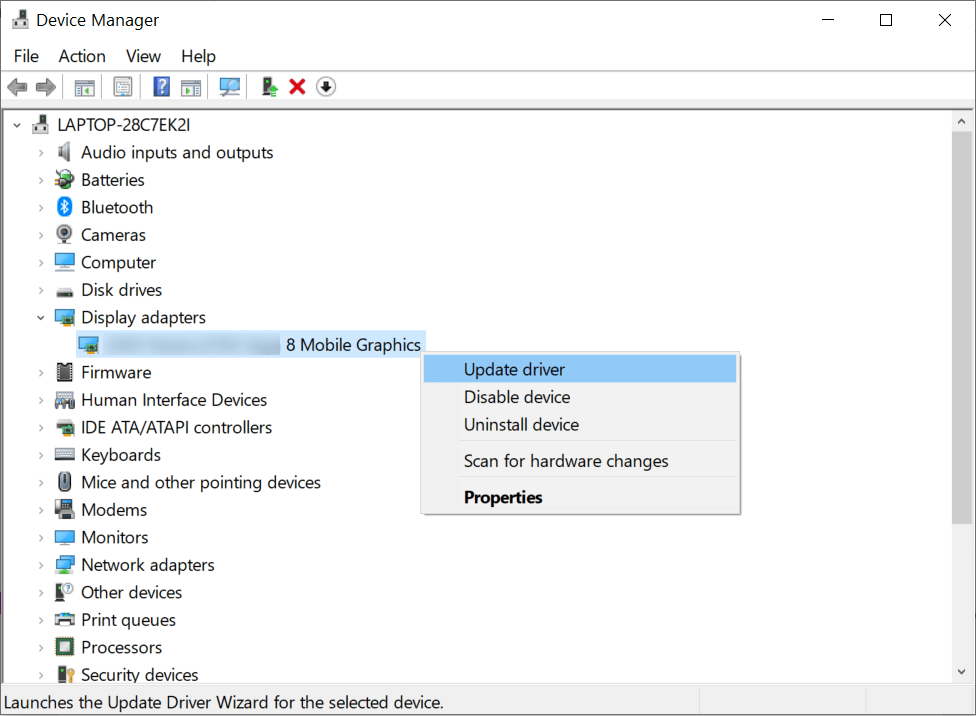Toggle the action pane toolbar icon
The image size is (976, 716).
pyautogui.click(x=191, y=87)
